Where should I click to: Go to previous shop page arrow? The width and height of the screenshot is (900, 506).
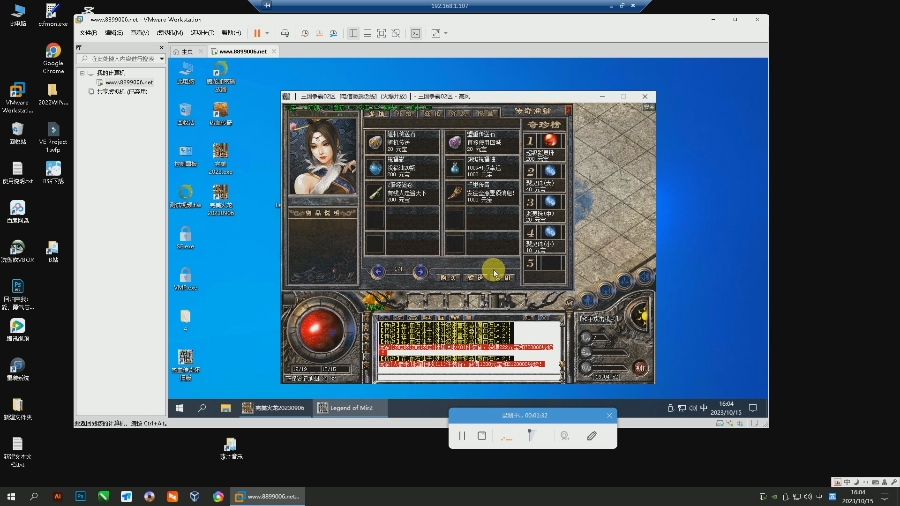(378, 271)
